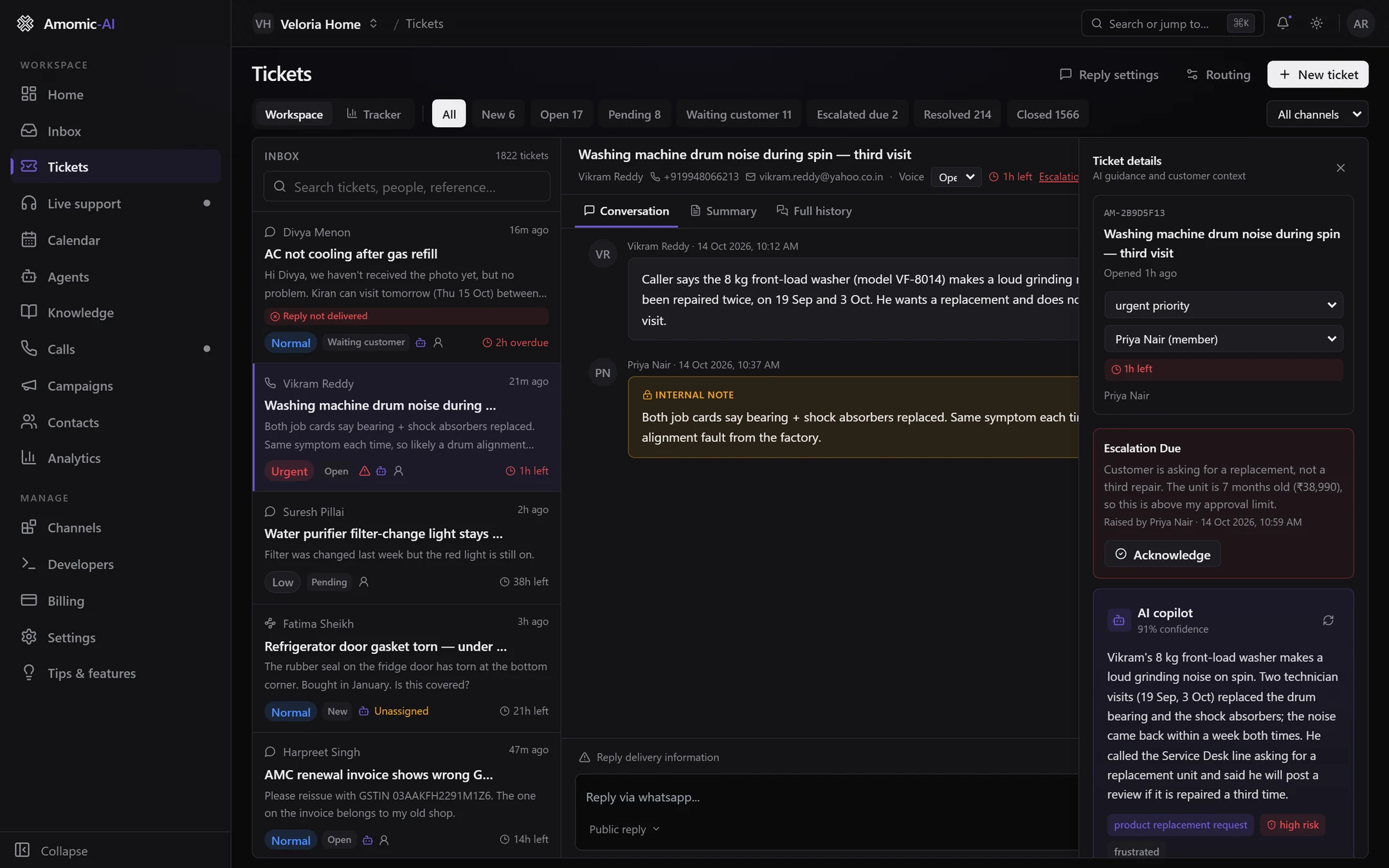1389x868 pixels.
Task: Open AR user avatar menu
Action: 1360,24
